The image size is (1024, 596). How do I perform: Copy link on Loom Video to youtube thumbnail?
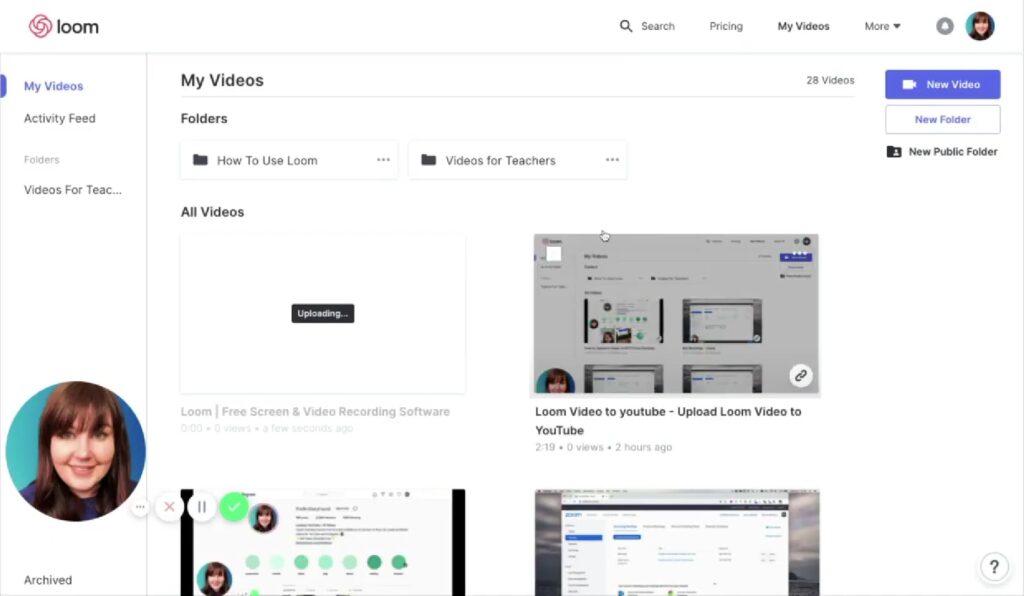click(x=801, y=375)
